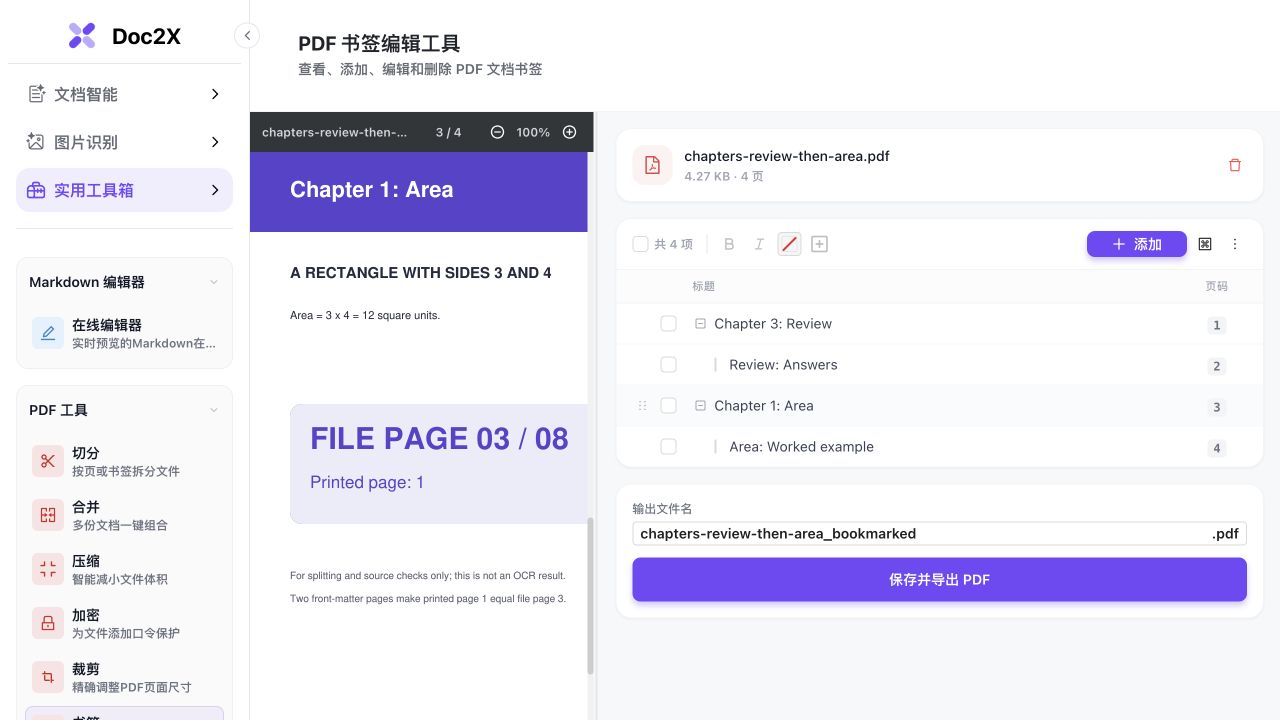Click the 标题 column header
The height and width of the screenshot is (720, 1280).
(704, 286)
